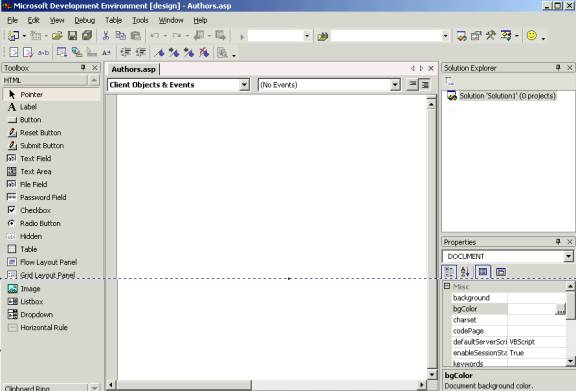This screenshot has height=391, width=576.
Task: Click the bgColor value field
Action: (532, 309)
